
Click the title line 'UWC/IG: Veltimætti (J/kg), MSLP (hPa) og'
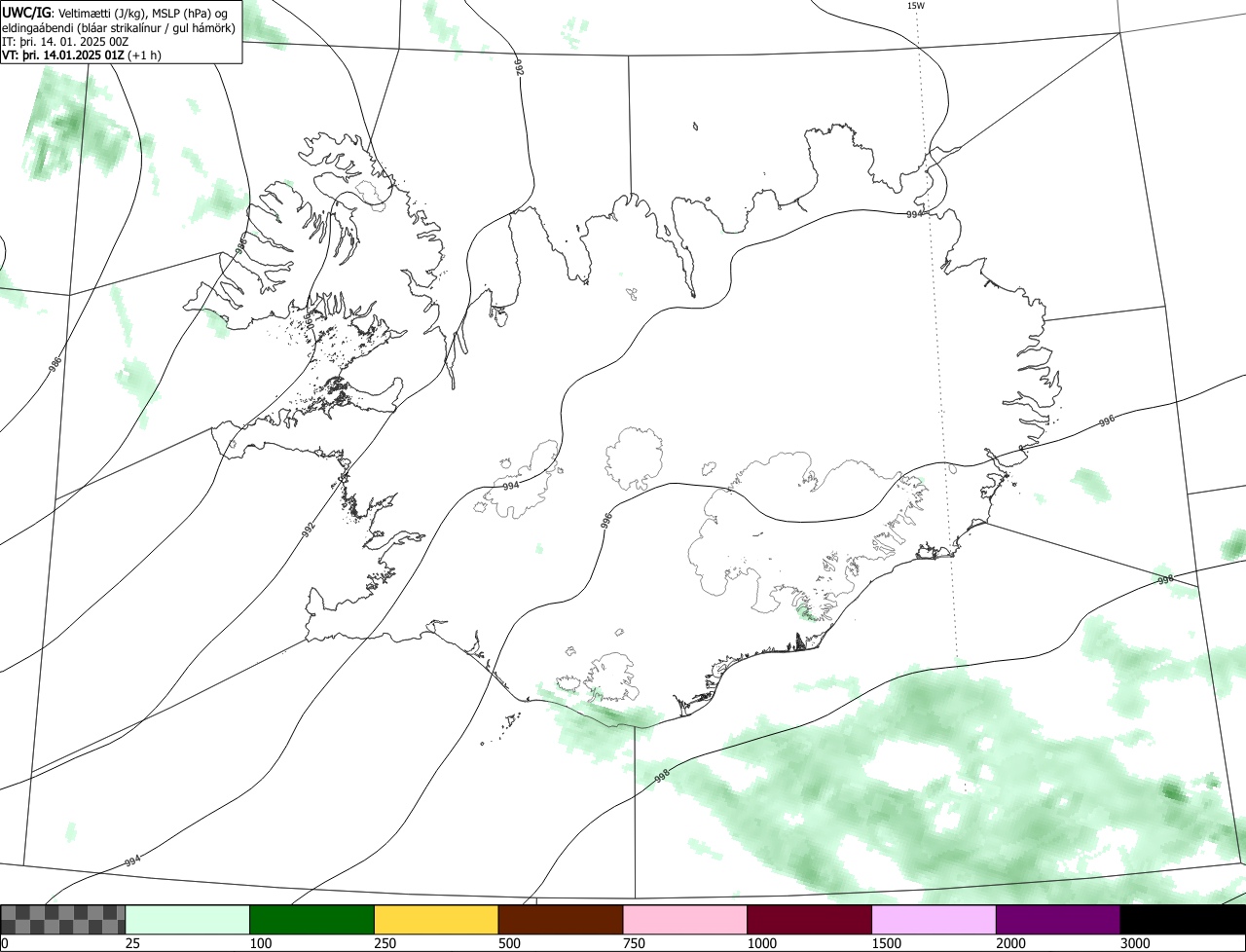116,12
